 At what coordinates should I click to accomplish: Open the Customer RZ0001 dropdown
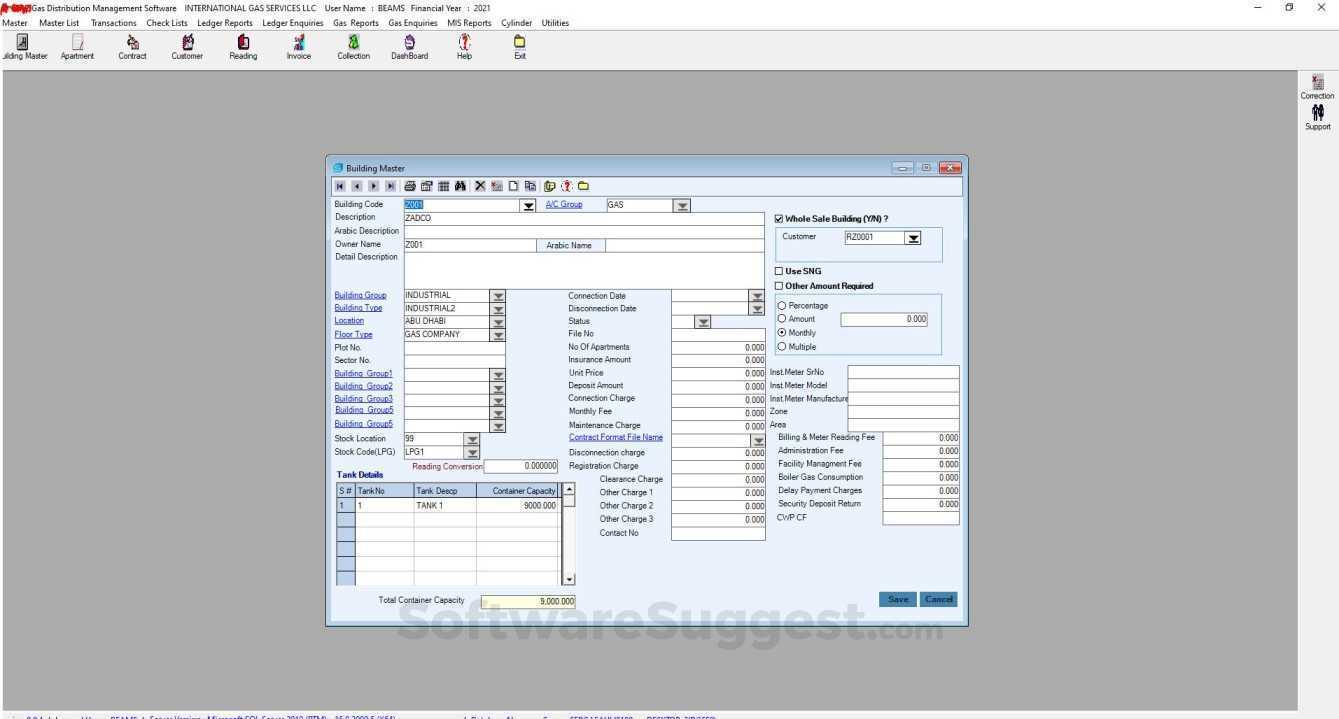[913, 237]
